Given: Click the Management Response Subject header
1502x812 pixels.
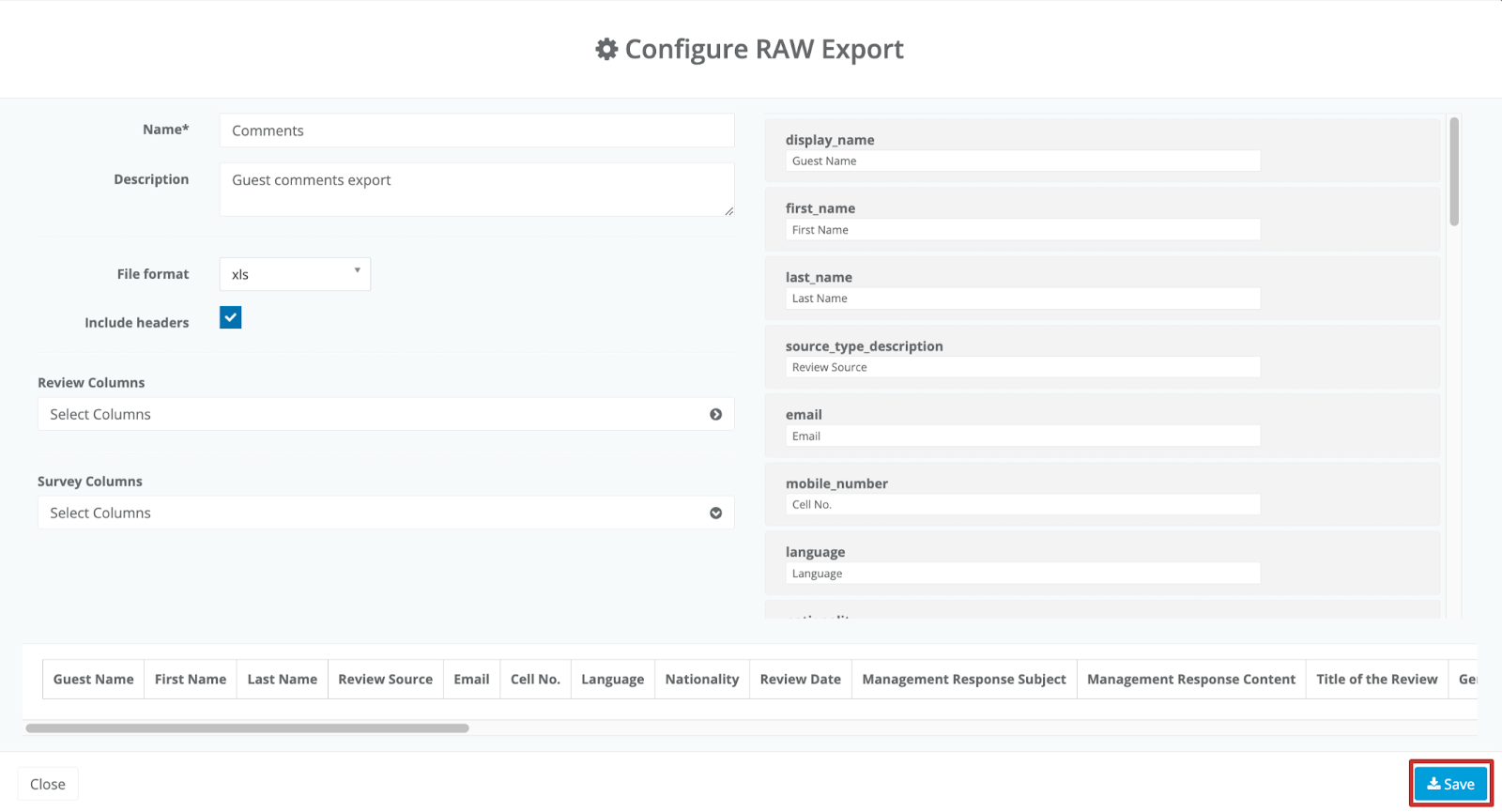Looking at the screenshot, I should click(964, 679).
